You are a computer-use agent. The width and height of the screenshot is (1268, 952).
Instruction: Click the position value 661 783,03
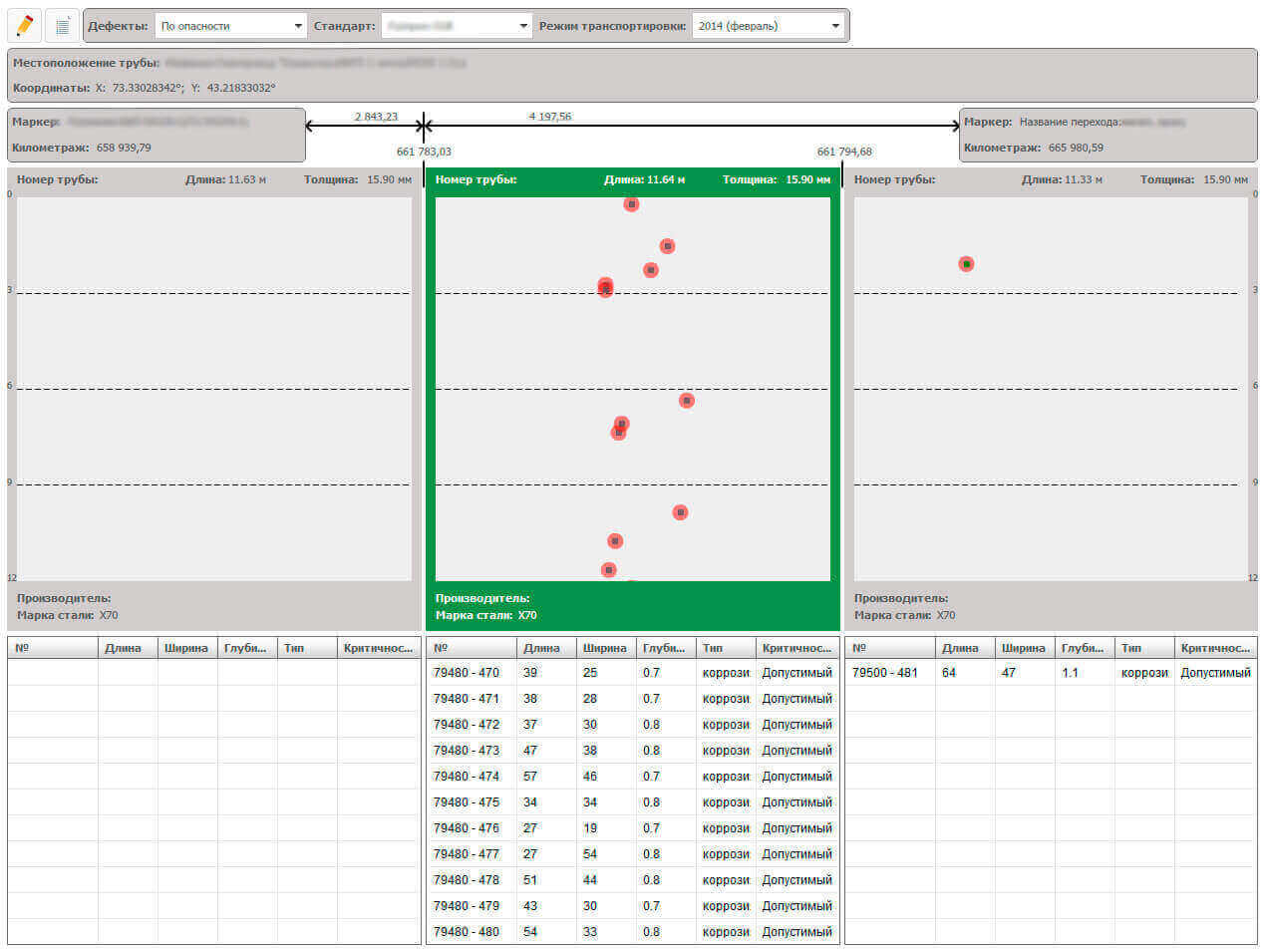click(x=424, y=152)
